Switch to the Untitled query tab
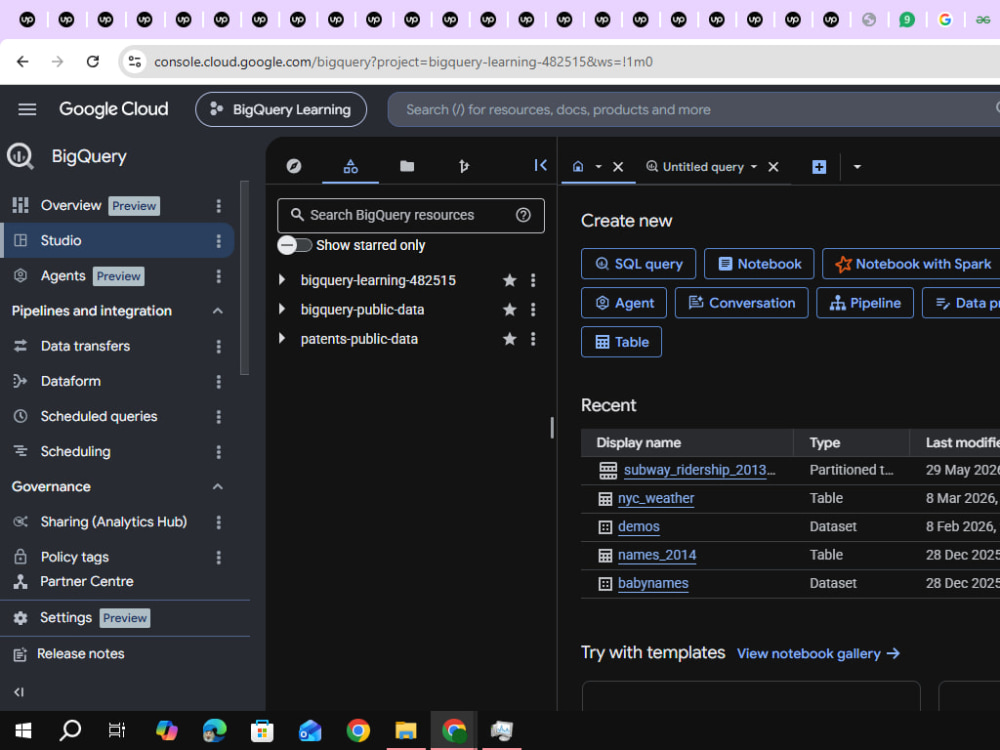1000x750 pixels. (x=703, y=167)
